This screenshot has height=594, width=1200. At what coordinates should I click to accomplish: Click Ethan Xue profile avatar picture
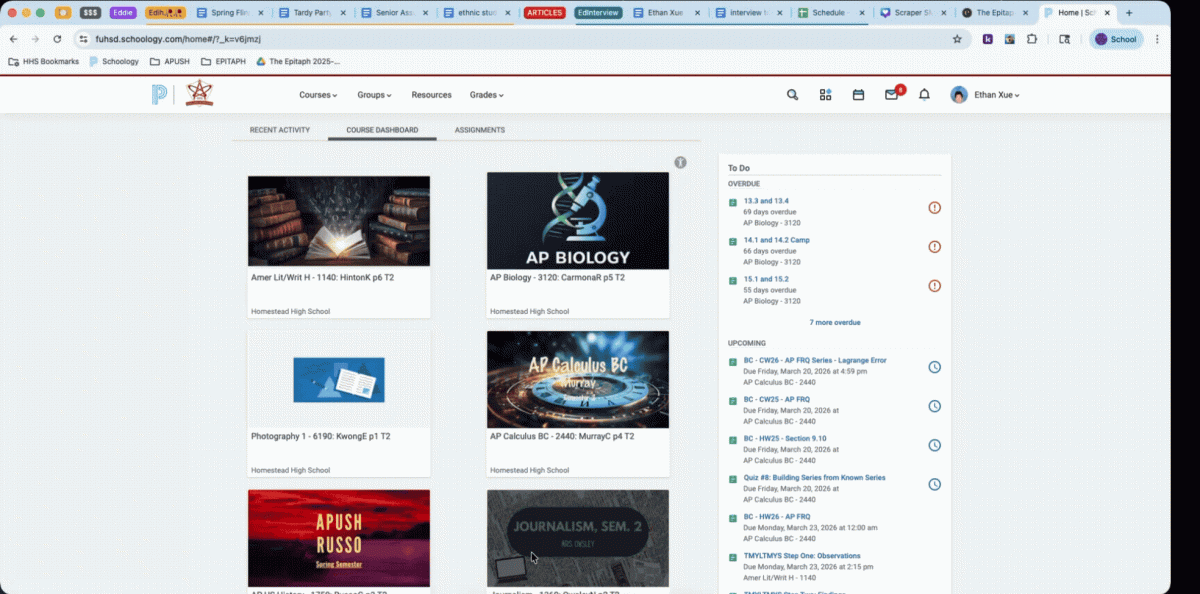pos(959,95)
